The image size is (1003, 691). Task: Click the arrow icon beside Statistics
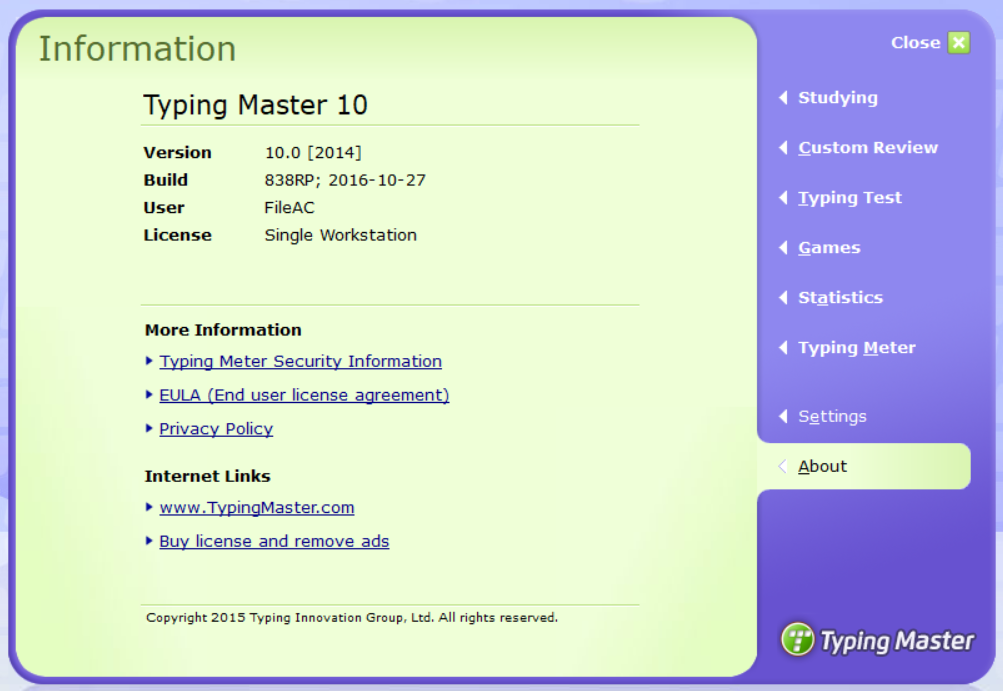tap(783, 297)
